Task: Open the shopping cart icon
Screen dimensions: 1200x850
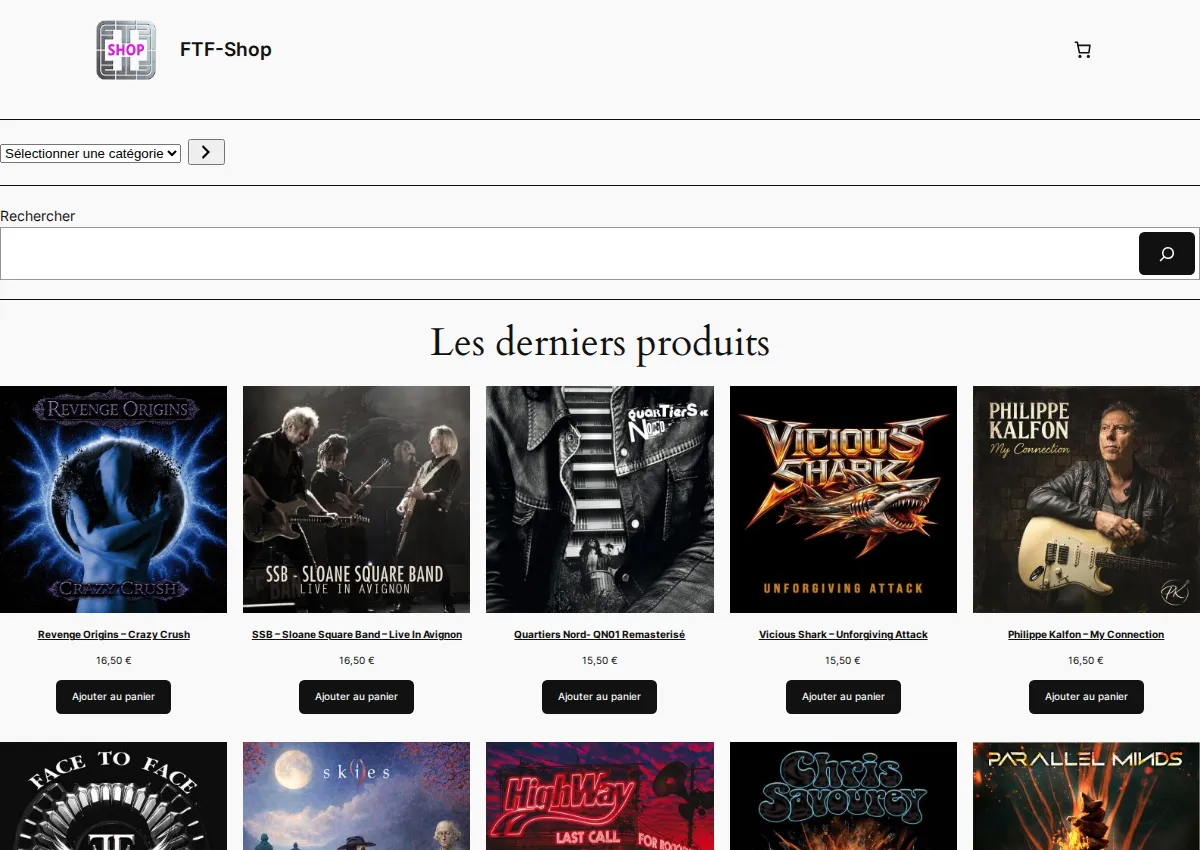Action: (x=1082, y=50)
